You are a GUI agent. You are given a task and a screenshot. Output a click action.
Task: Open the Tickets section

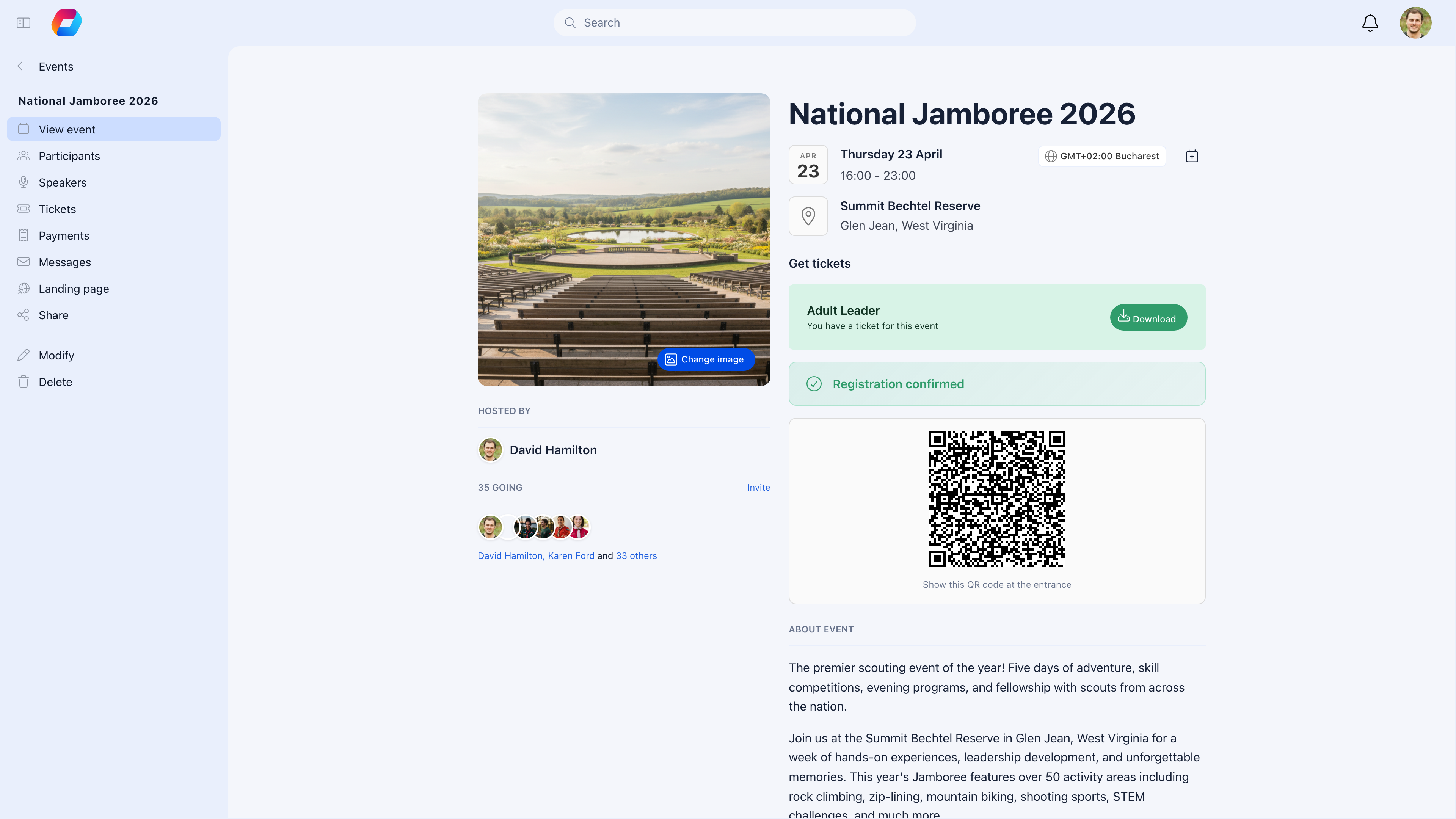pyautogui.click(x=57, y=209)
